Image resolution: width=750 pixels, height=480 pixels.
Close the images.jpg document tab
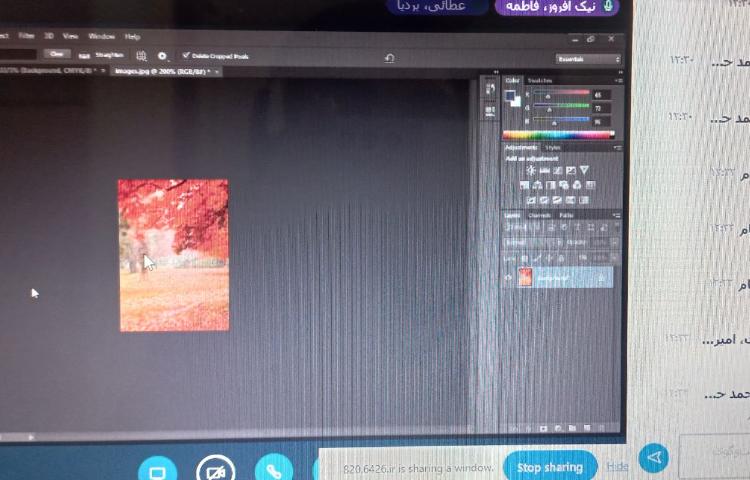point(217,72)
